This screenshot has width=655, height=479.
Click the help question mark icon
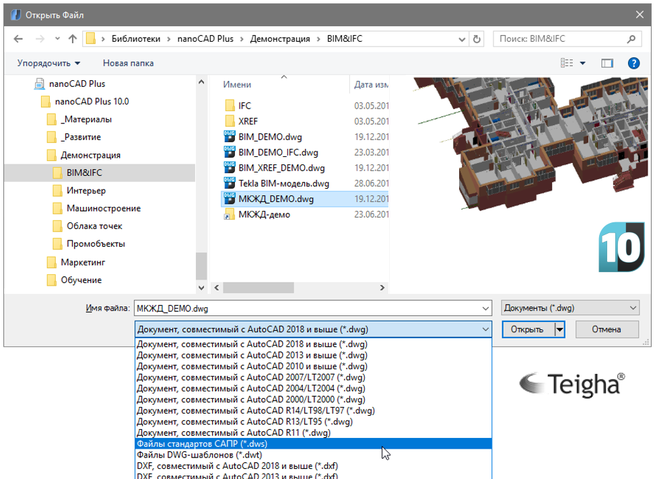(632, 63)
